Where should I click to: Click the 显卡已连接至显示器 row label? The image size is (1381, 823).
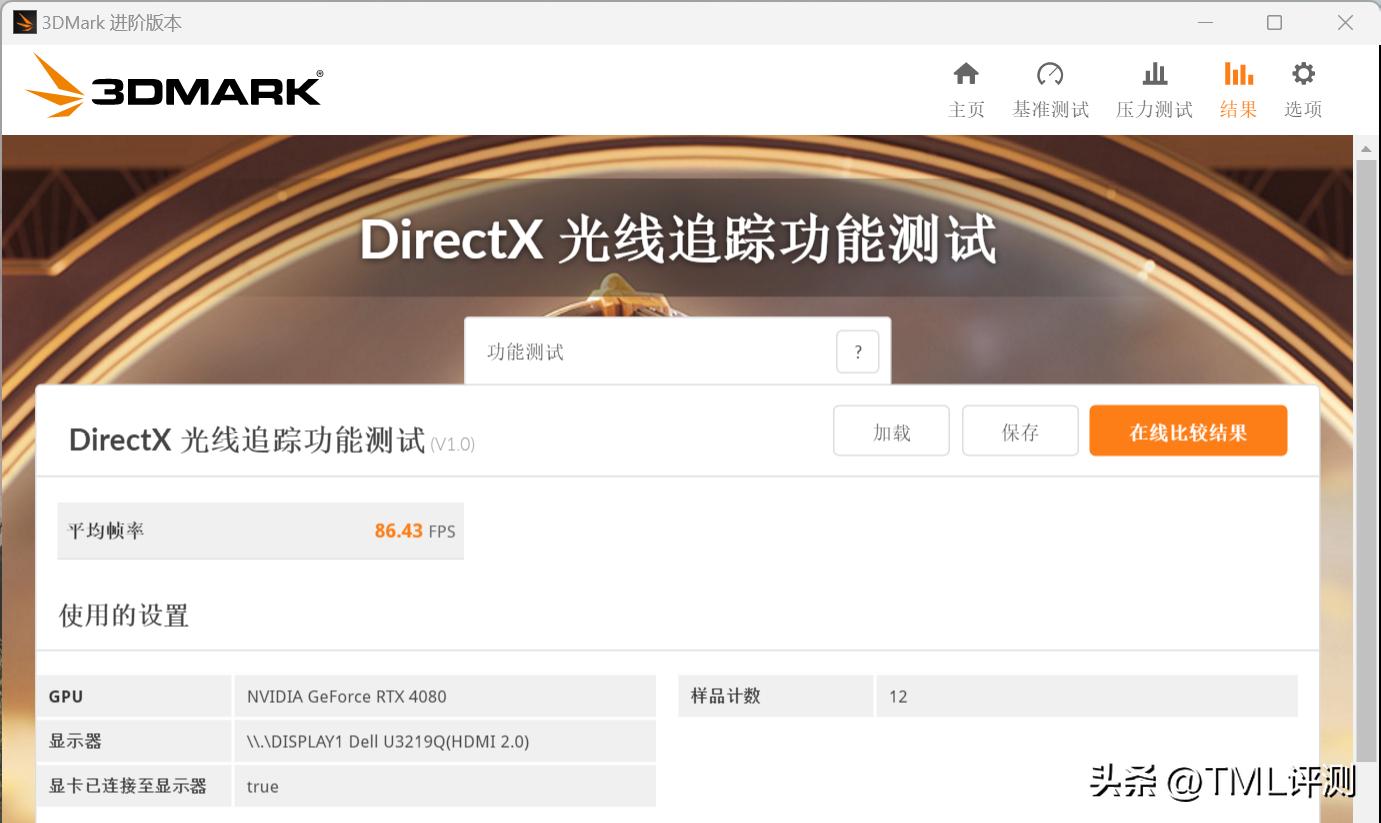click(128, 786)
